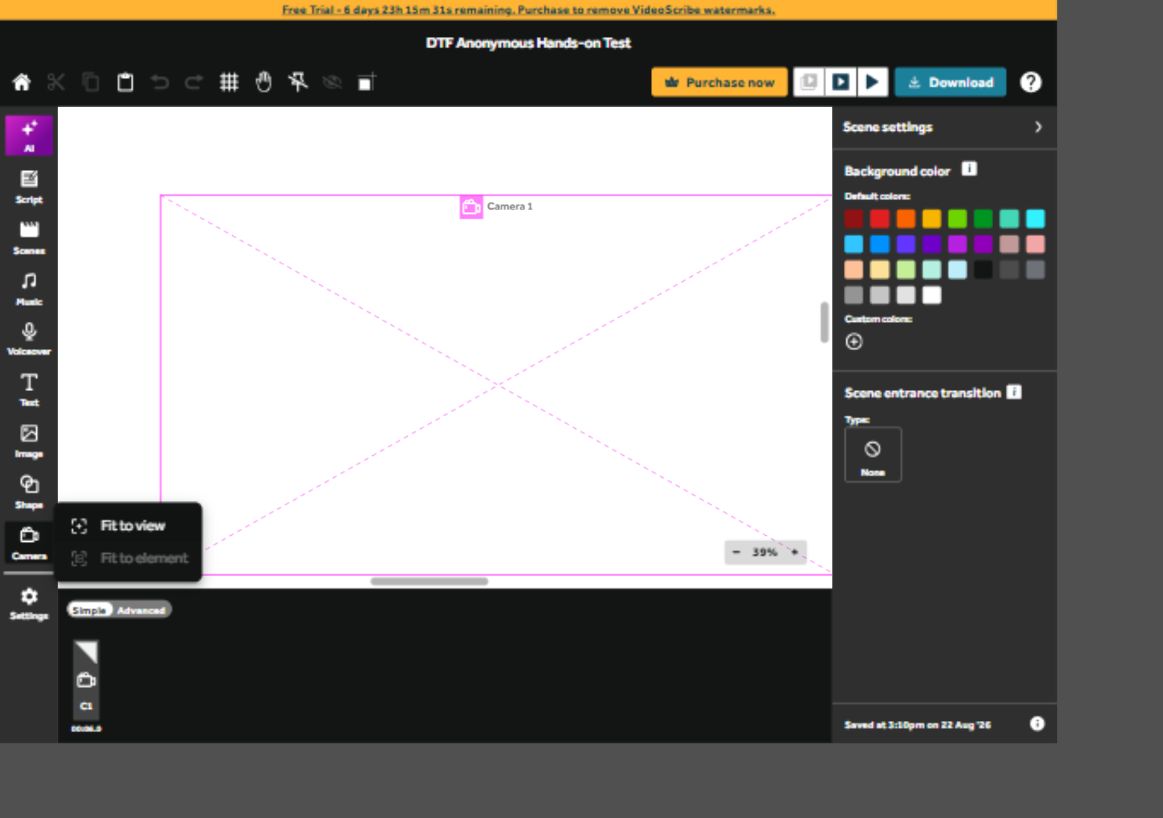Add a custom color
The width and height of the screenshot is (1163, 818).
point(854,341)
